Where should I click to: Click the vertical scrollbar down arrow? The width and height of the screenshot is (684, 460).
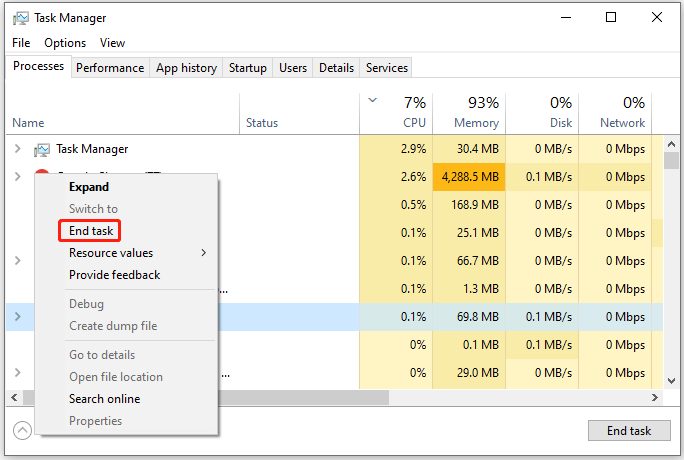tap(671, 381)
